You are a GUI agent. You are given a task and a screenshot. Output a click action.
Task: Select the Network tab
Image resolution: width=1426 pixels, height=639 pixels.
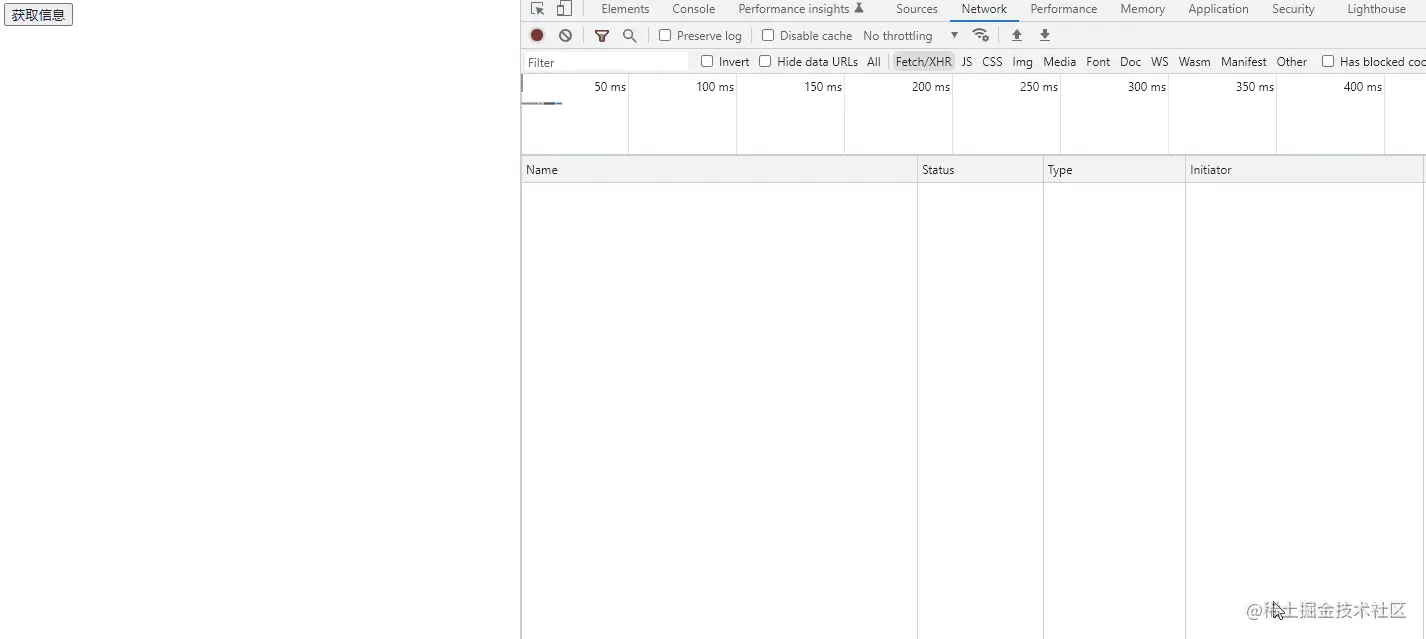[984, 9]
